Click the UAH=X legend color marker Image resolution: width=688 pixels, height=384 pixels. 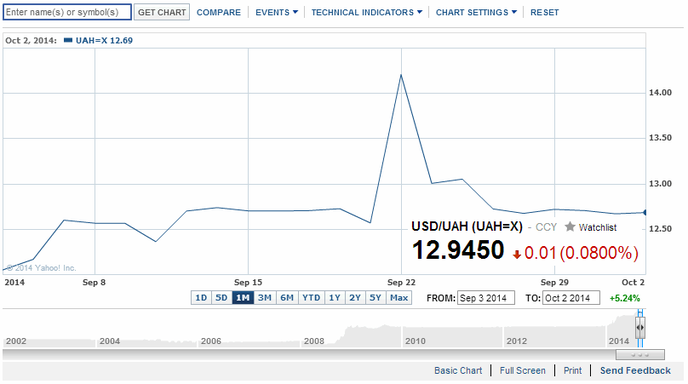coord(68,40)
